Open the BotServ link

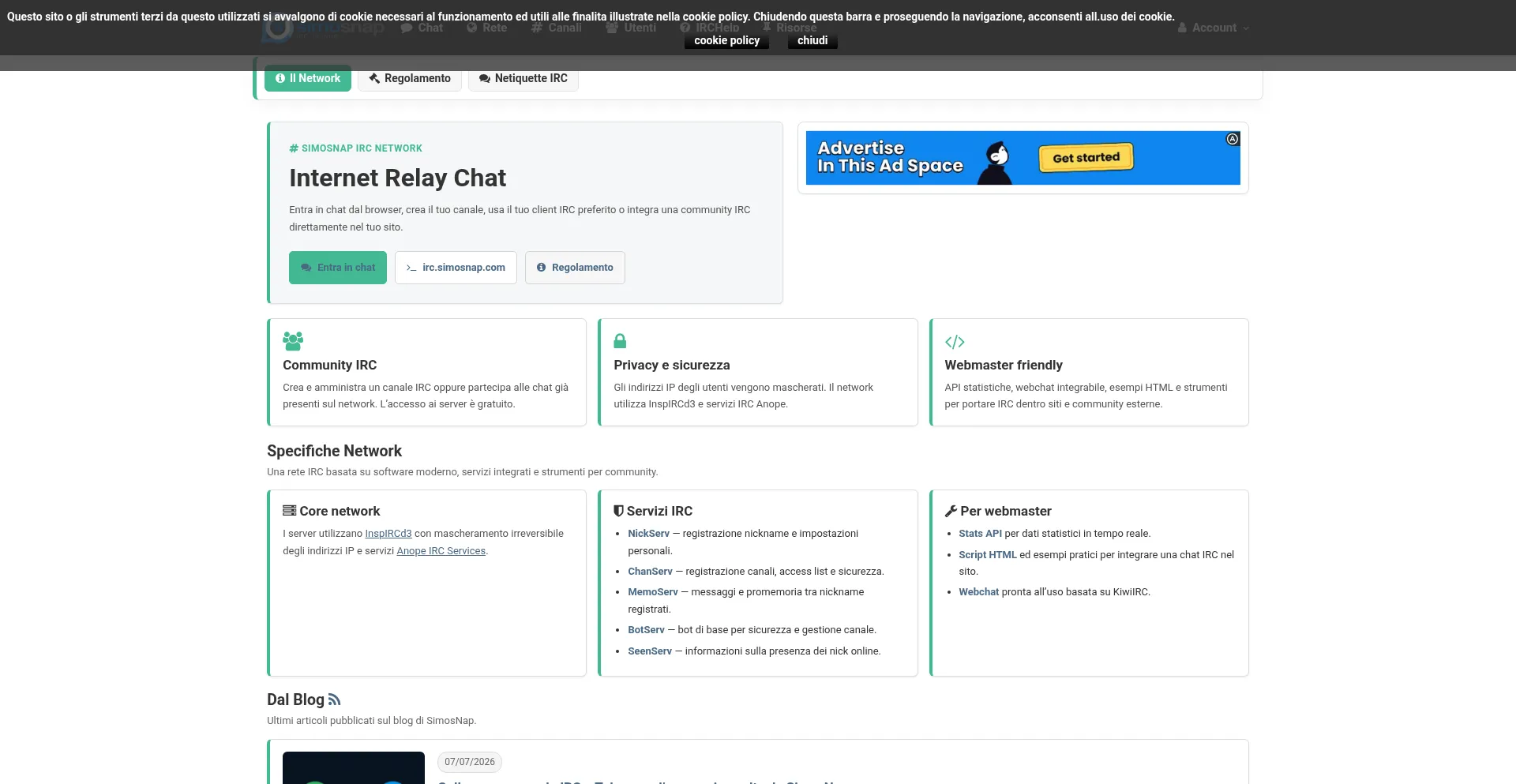(647, 630)
